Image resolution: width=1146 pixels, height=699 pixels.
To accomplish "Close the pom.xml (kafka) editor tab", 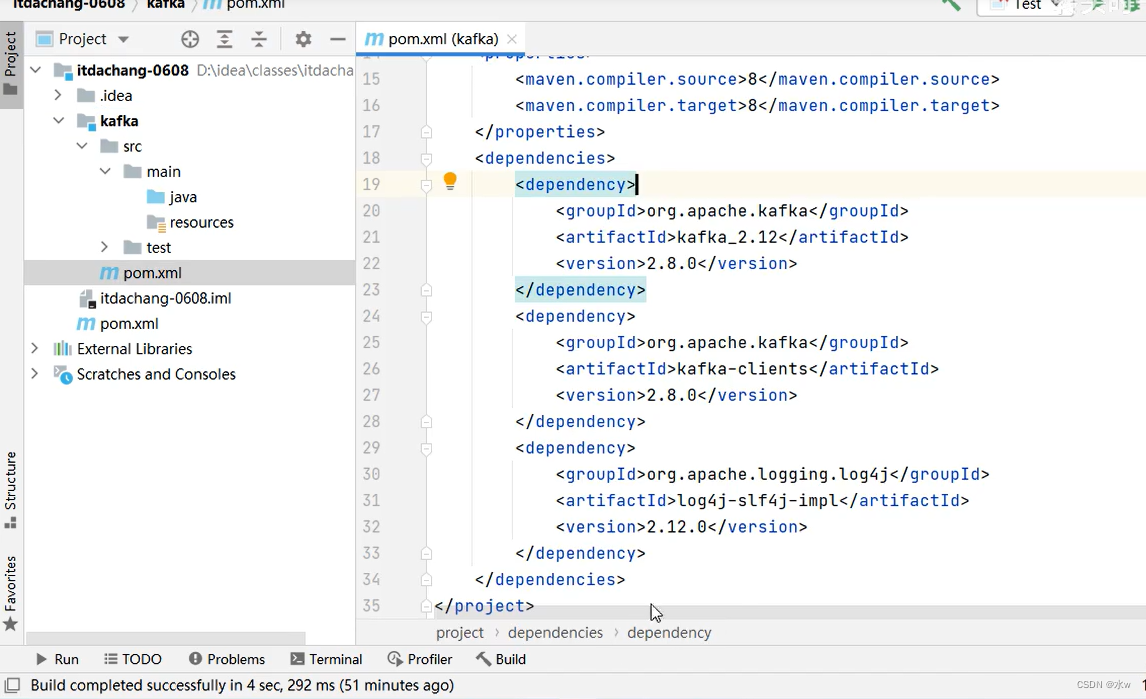I will point(512,39).
